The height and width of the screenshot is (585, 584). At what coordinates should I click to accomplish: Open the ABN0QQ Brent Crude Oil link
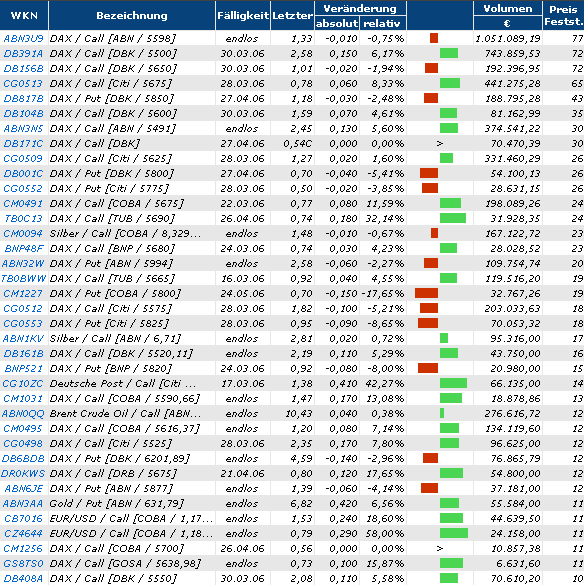click(23, 413)
